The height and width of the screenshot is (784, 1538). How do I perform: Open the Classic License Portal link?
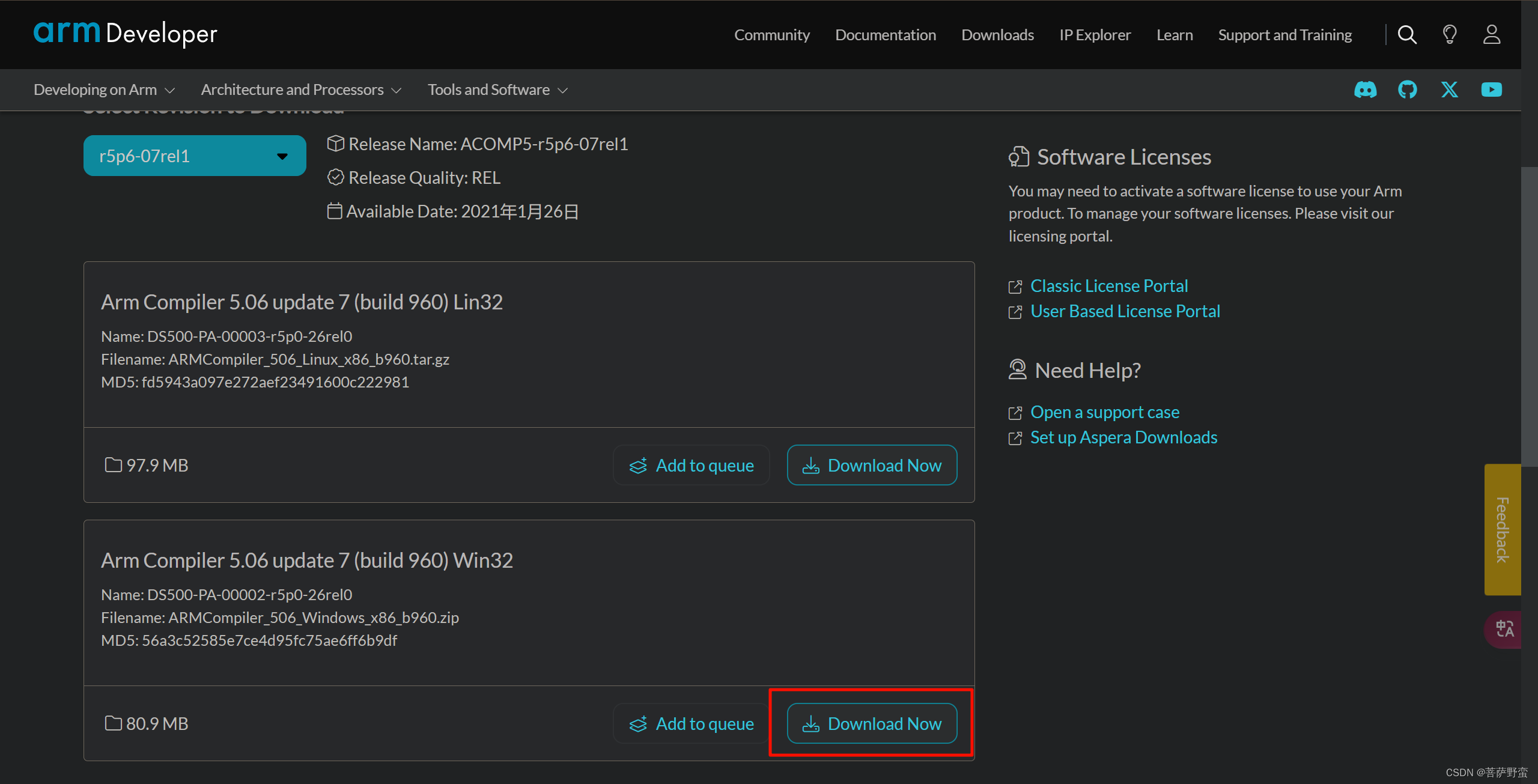coord(1108,286)
